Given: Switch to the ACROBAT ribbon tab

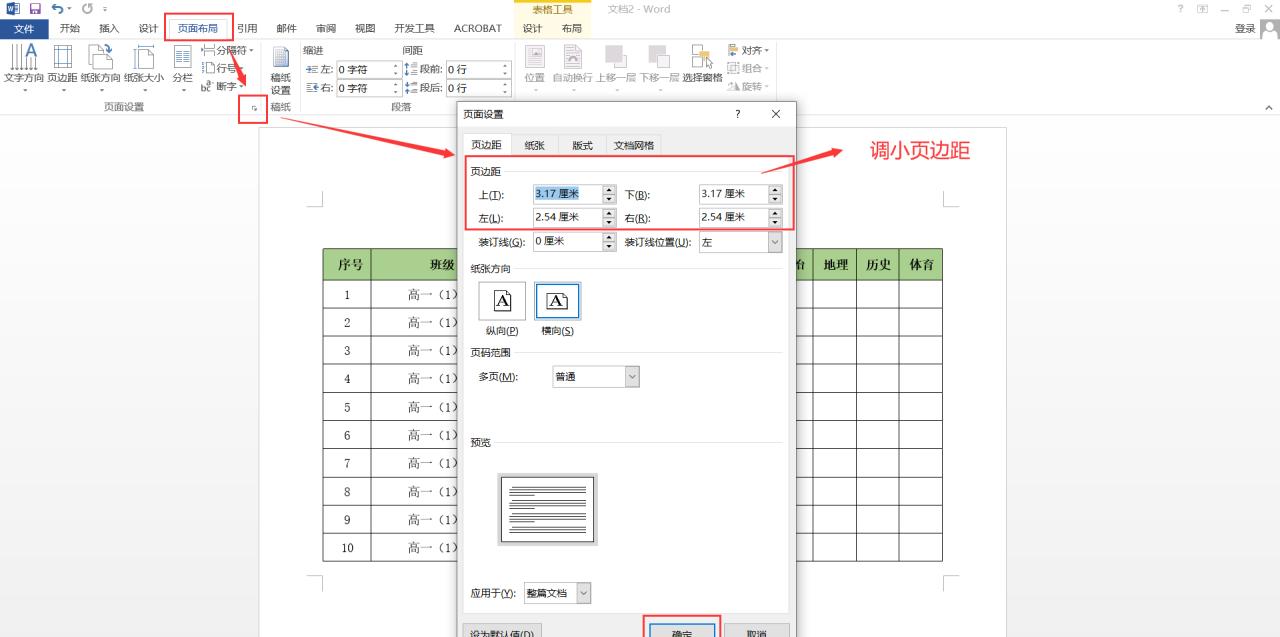Looking at the screenshot, I should [x=478, y=28].
